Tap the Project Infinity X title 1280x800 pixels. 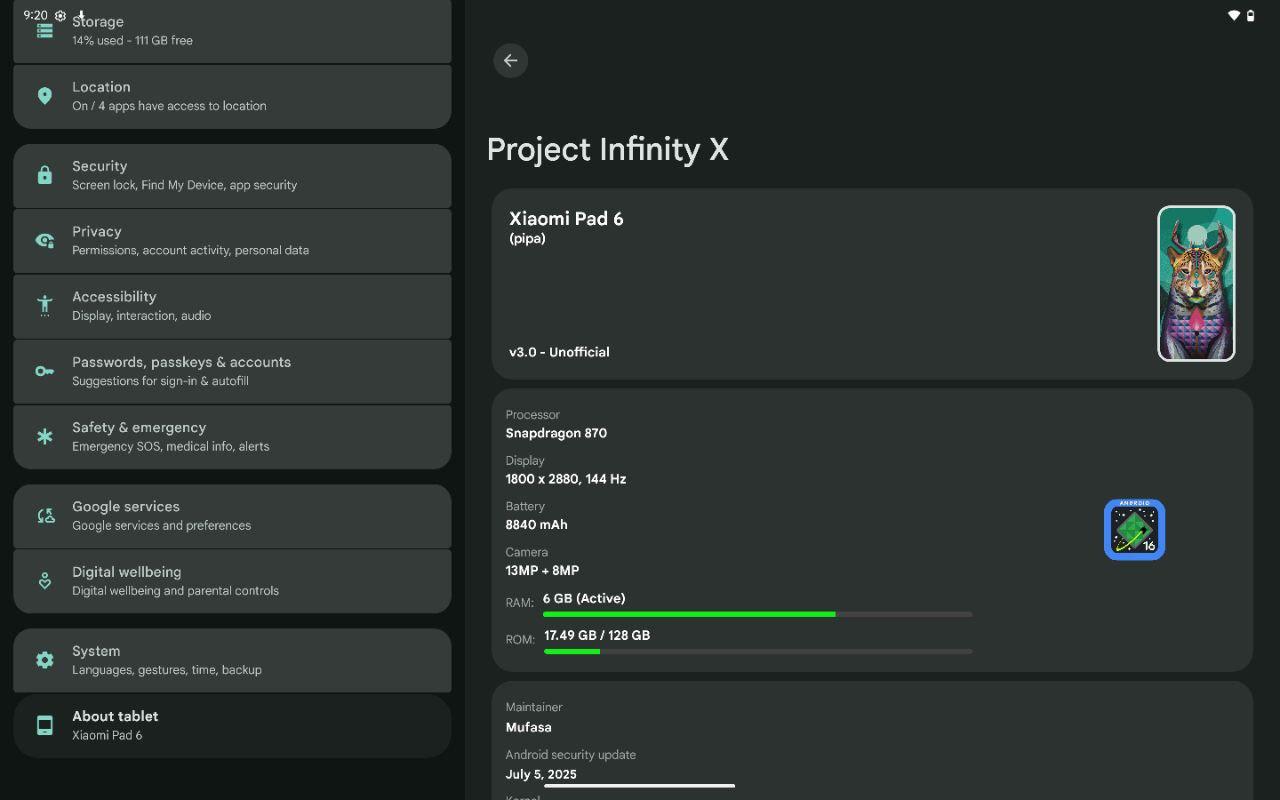[x=607, y=150]
